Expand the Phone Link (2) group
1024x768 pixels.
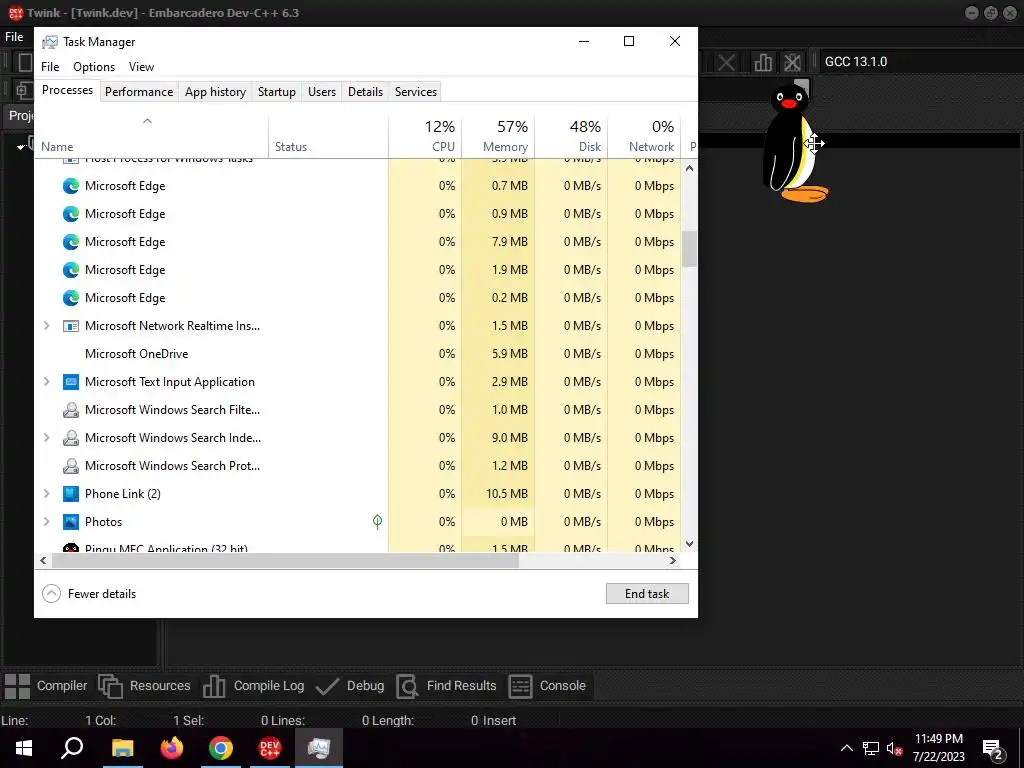tap(46, 494)
